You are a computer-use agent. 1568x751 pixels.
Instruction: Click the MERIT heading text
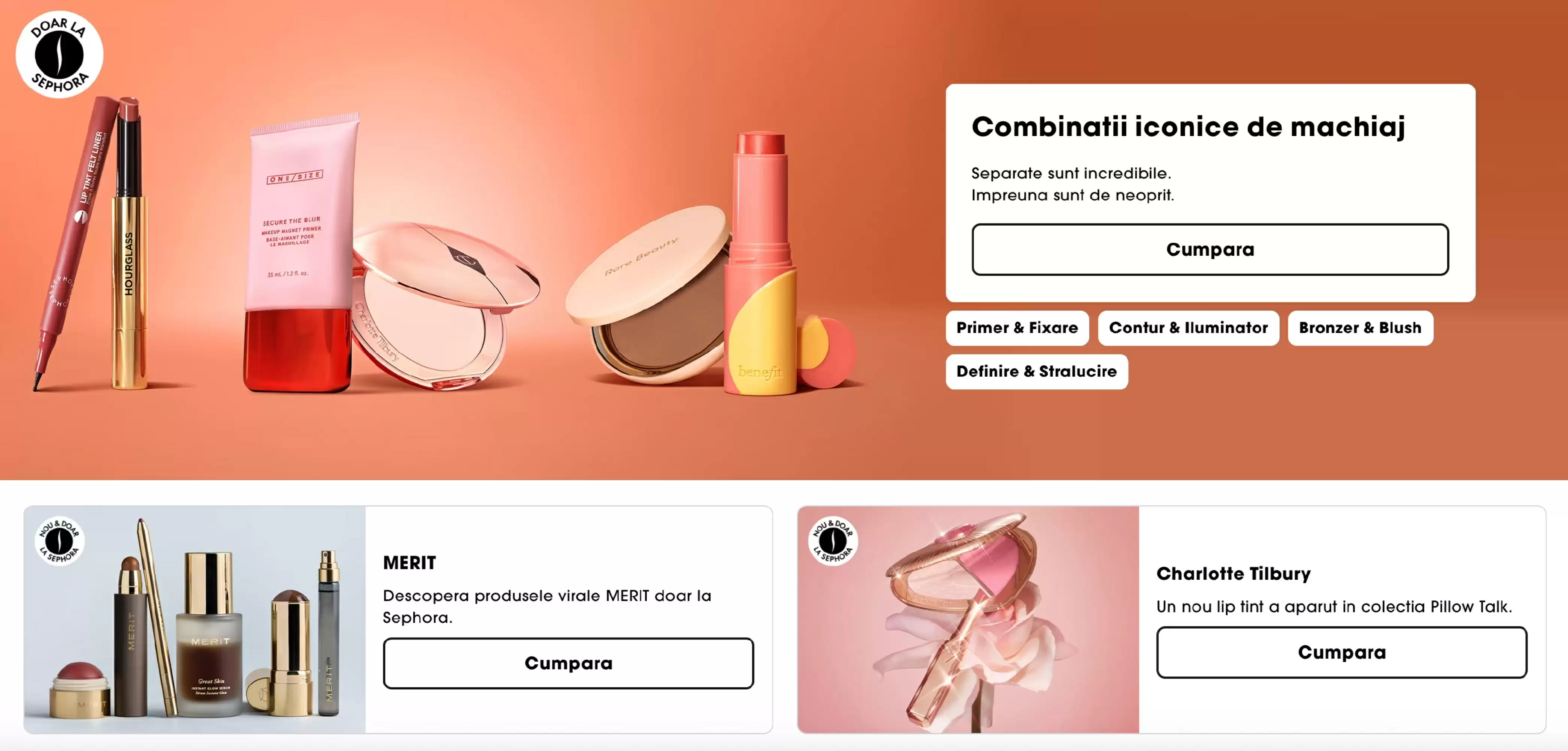pyautogui.click(x=409, y=562)
